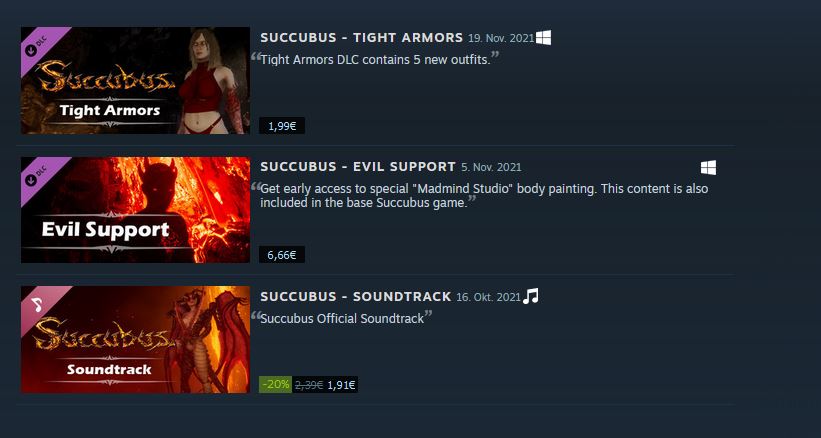Click the Windows icon beside Tight Armors date
The height and width of the screenshot is (438, 821).
click(543, 38)
